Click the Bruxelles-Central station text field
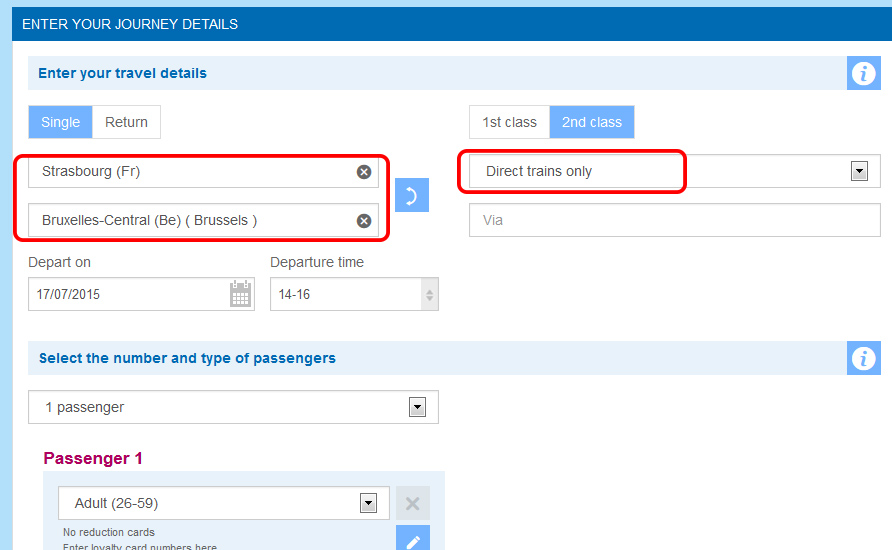 coord(203,220)
